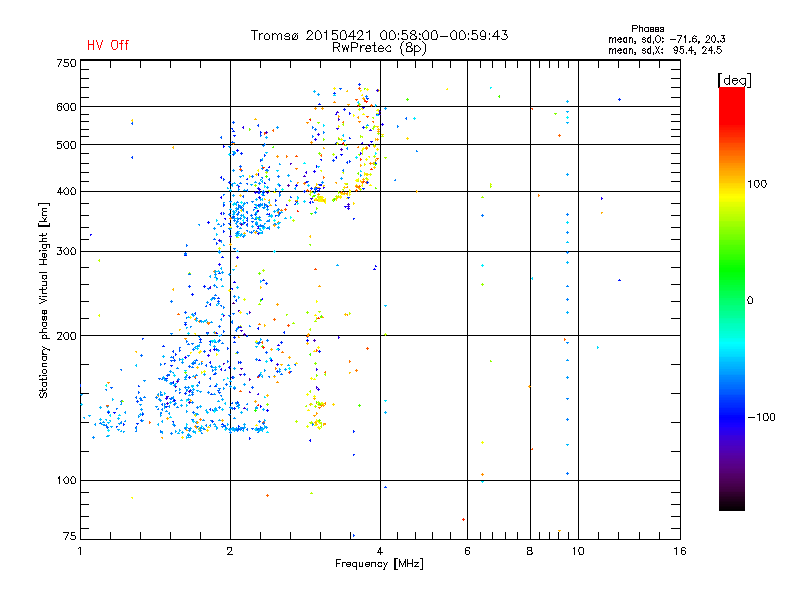Click the x-axis '2' tick label

point(230,551)
